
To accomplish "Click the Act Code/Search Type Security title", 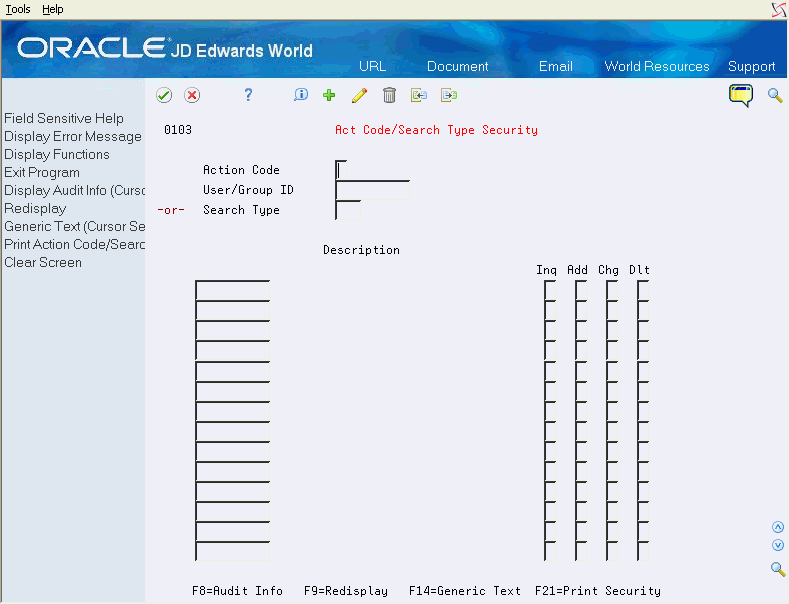I will click(436, 130).
